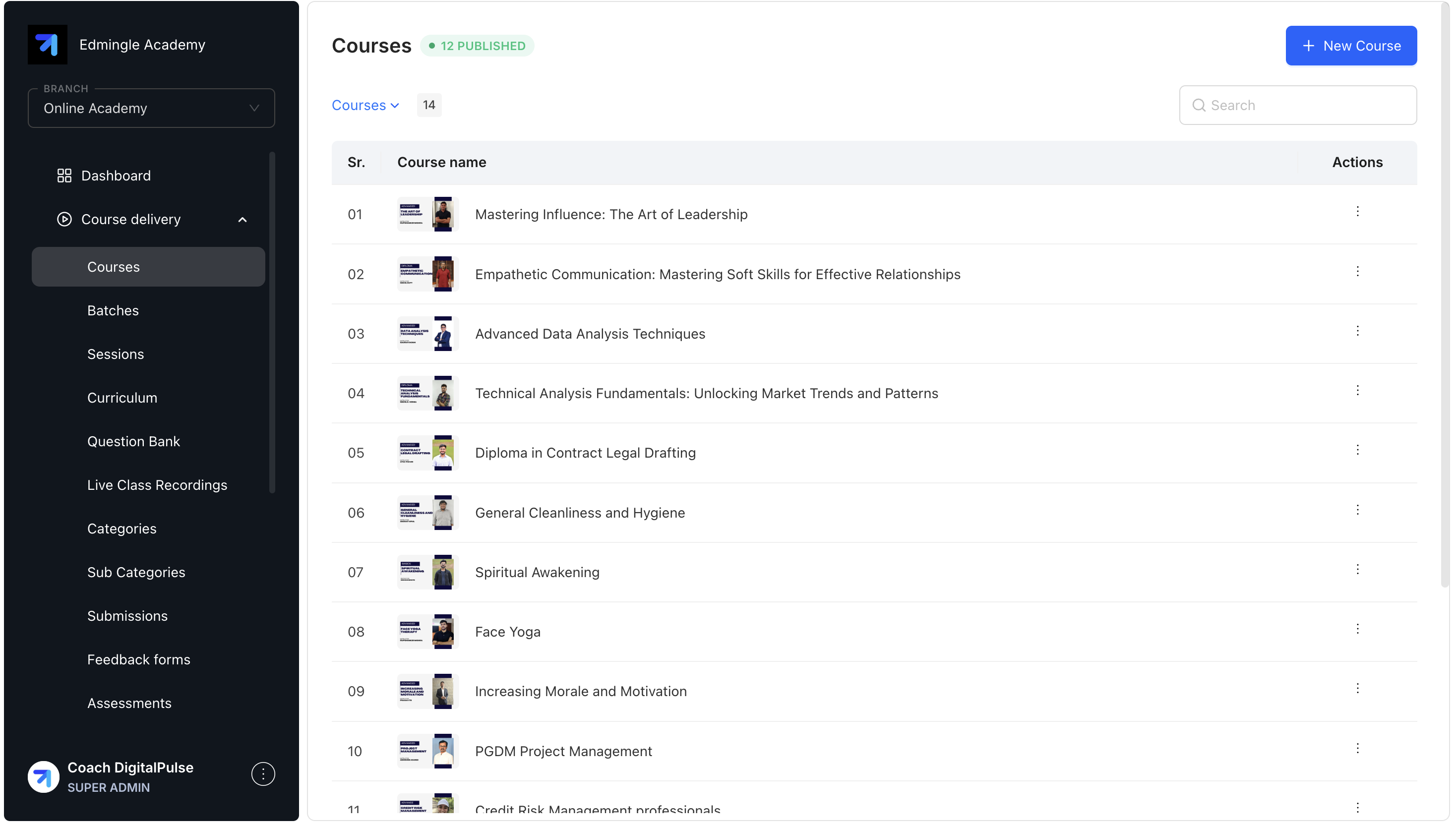The height and width of the screenshot is (827, 1456).
Task: Open three-dot menu for Face Yoga row
Action: 1357,629
